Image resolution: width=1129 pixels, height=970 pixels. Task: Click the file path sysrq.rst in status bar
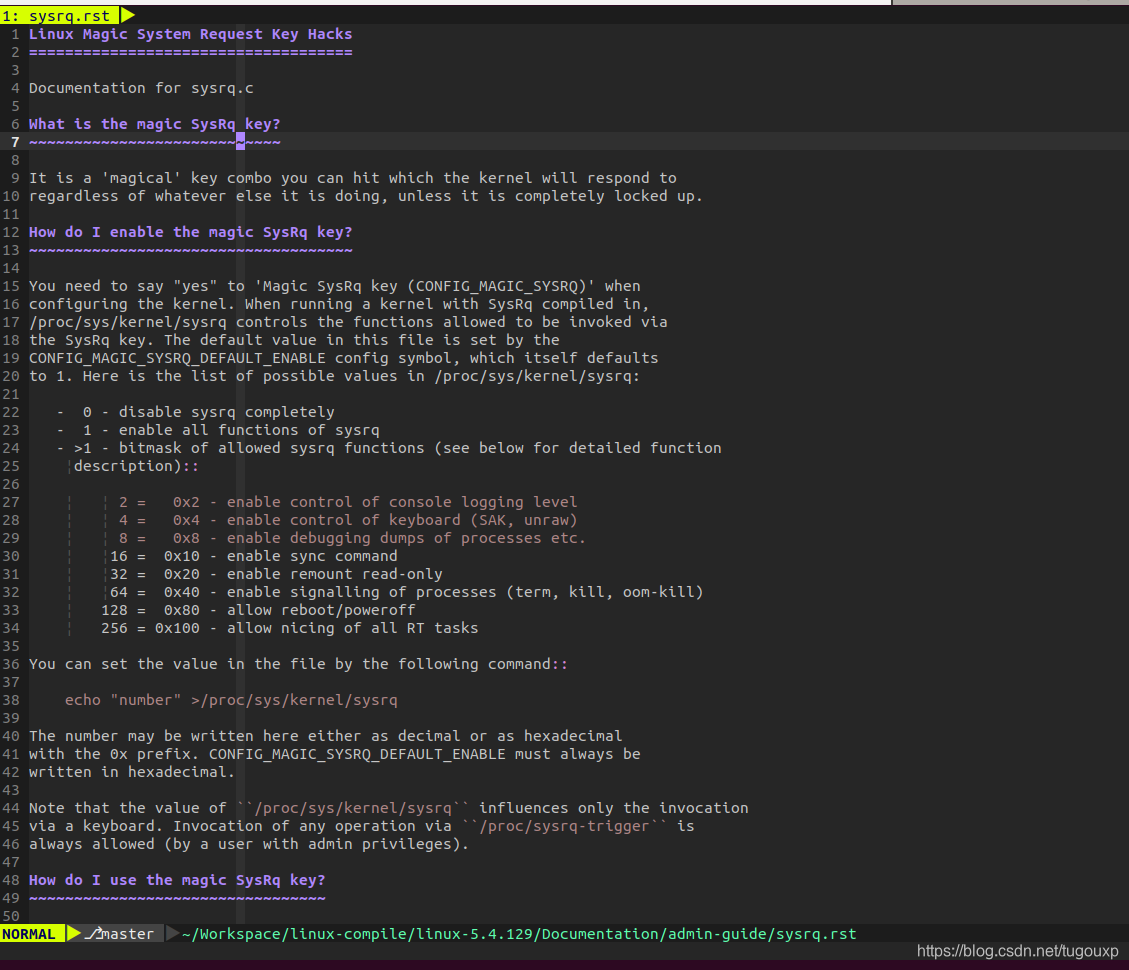pos(519,933)
